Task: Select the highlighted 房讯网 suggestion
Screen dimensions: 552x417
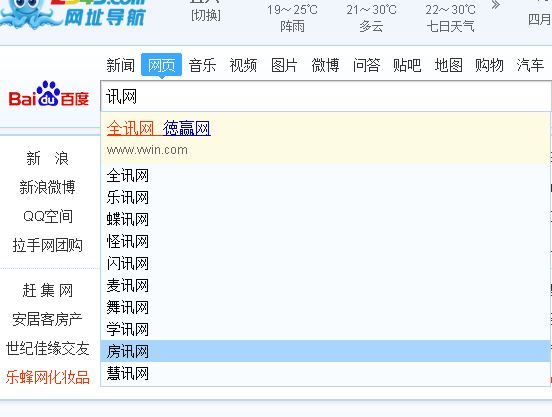Action: coord(325,351)
